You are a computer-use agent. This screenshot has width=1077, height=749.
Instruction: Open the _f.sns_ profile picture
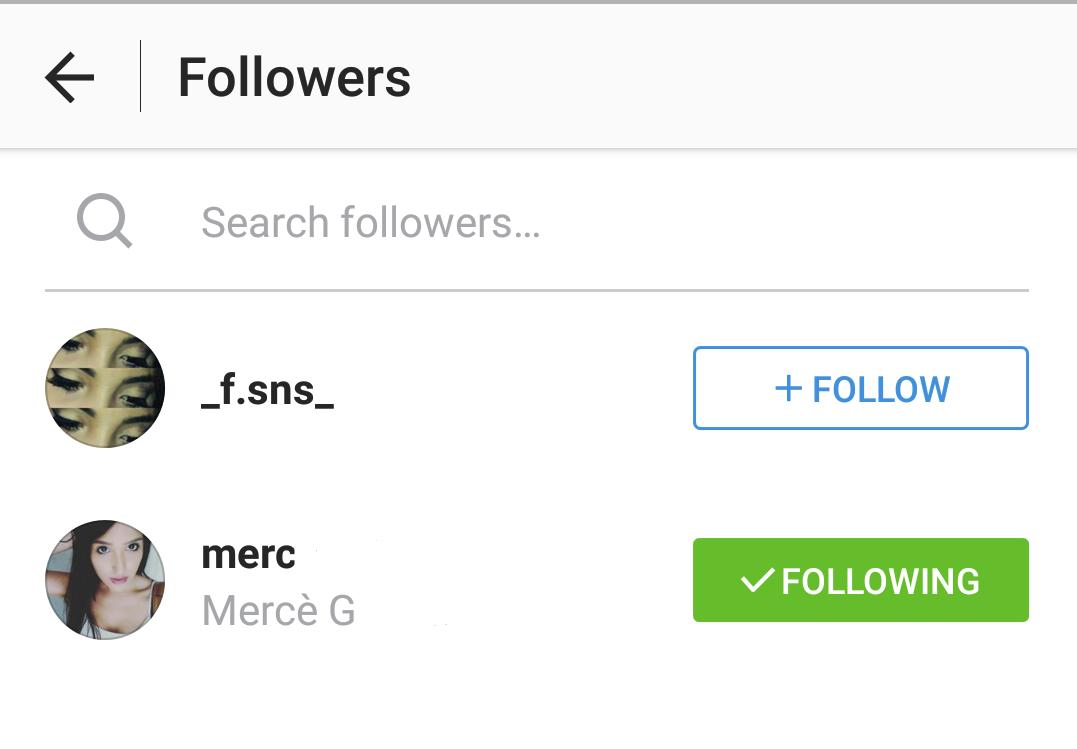click(x=105, y=388)
